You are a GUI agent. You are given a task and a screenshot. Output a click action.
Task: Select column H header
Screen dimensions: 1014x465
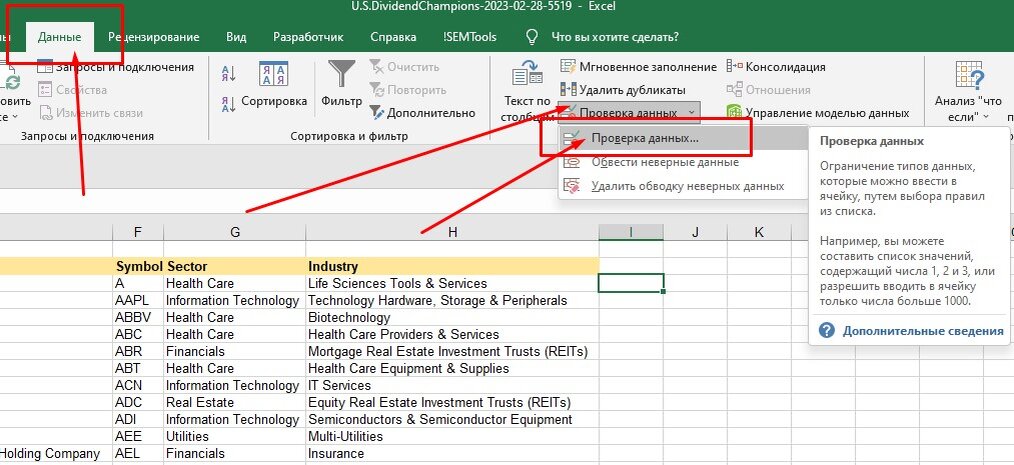(x=452, y=232)
